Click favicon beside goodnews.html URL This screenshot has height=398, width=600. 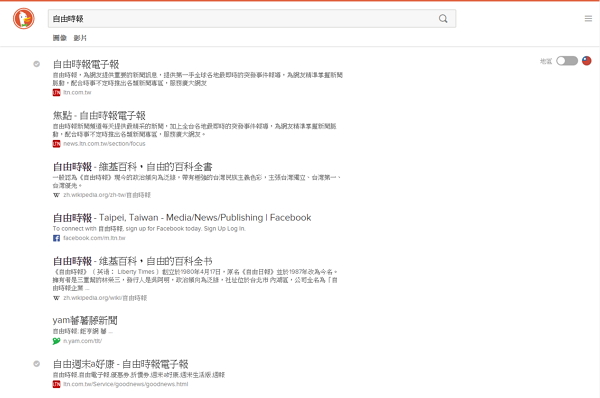(x=56, y=384)
